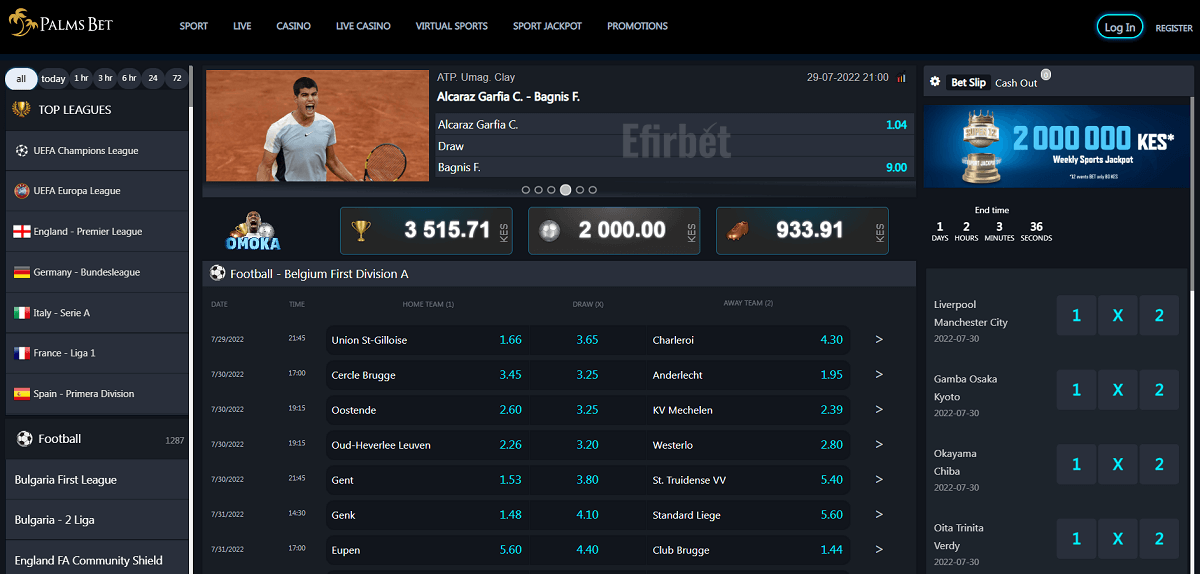Image resolution: width=1200 pixels, height=574 pixels.
Task: Select the '72' hours time filter
Action: [177, 78]
